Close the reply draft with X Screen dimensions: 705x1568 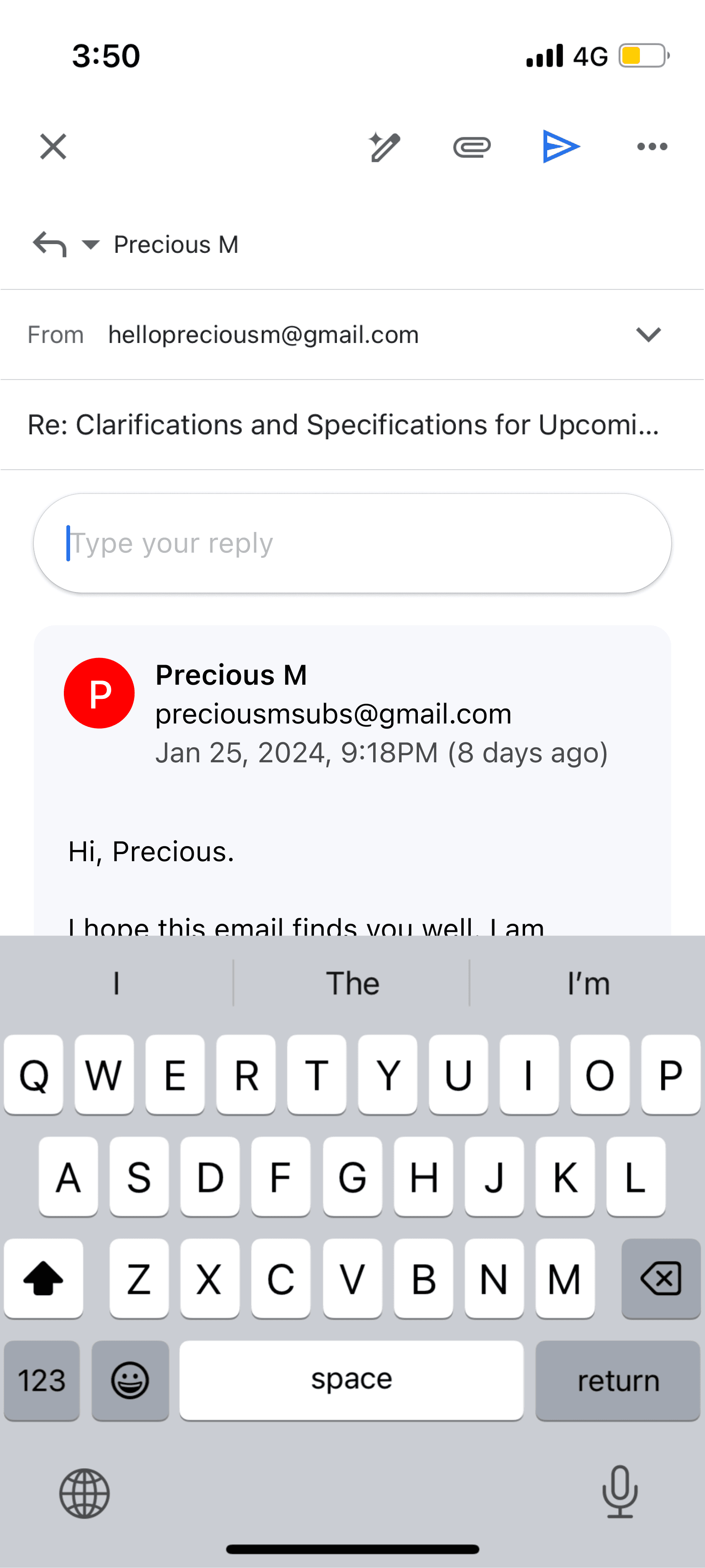point(53,147)
